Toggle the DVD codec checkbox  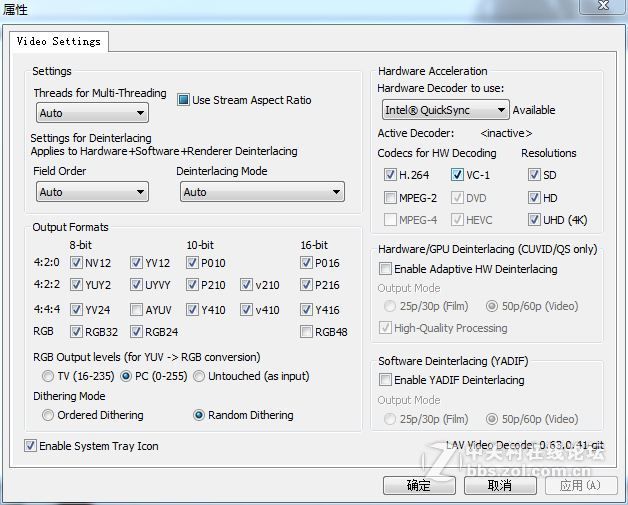[x=457, y=197]
